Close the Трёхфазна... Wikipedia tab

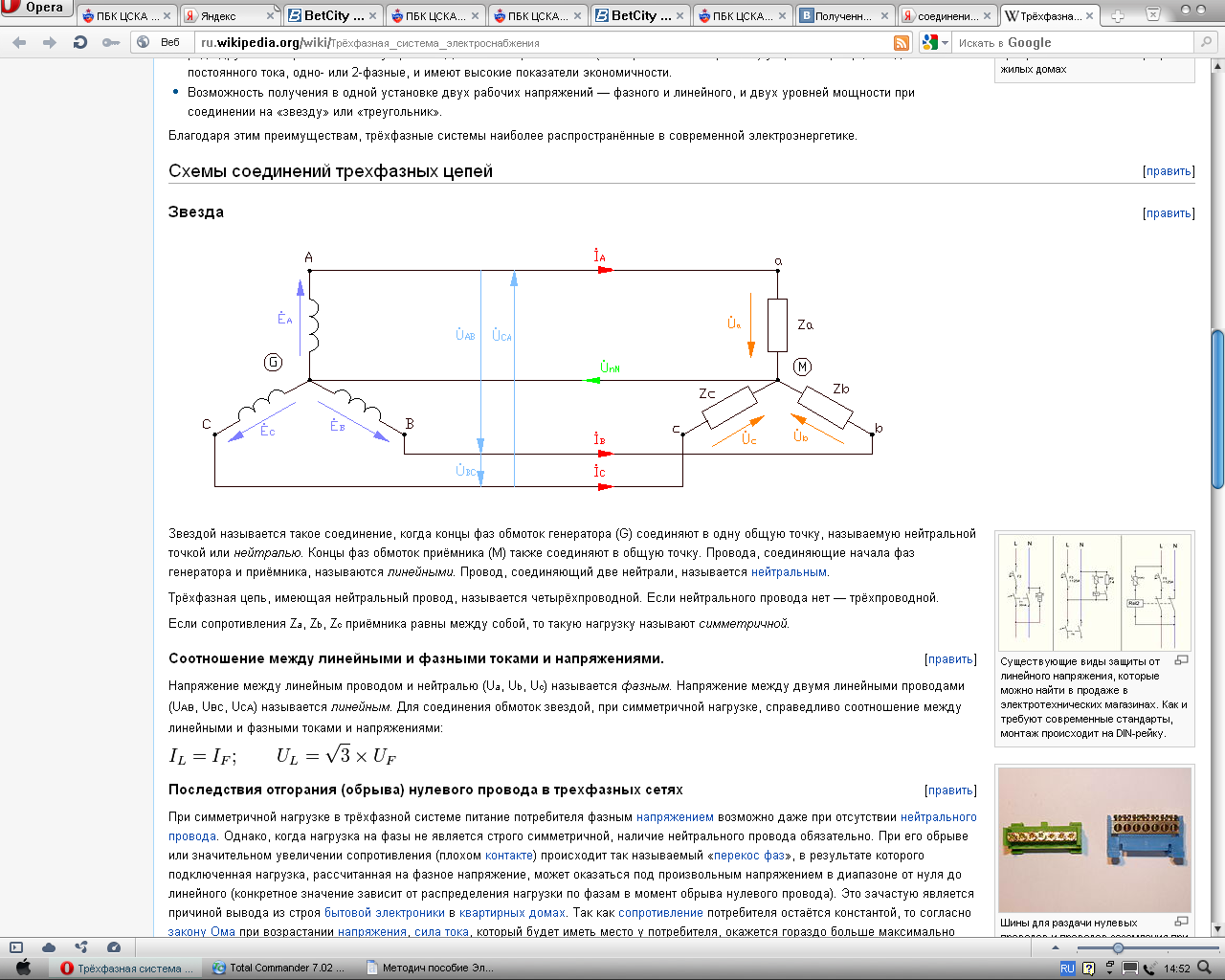[1089, 16]
